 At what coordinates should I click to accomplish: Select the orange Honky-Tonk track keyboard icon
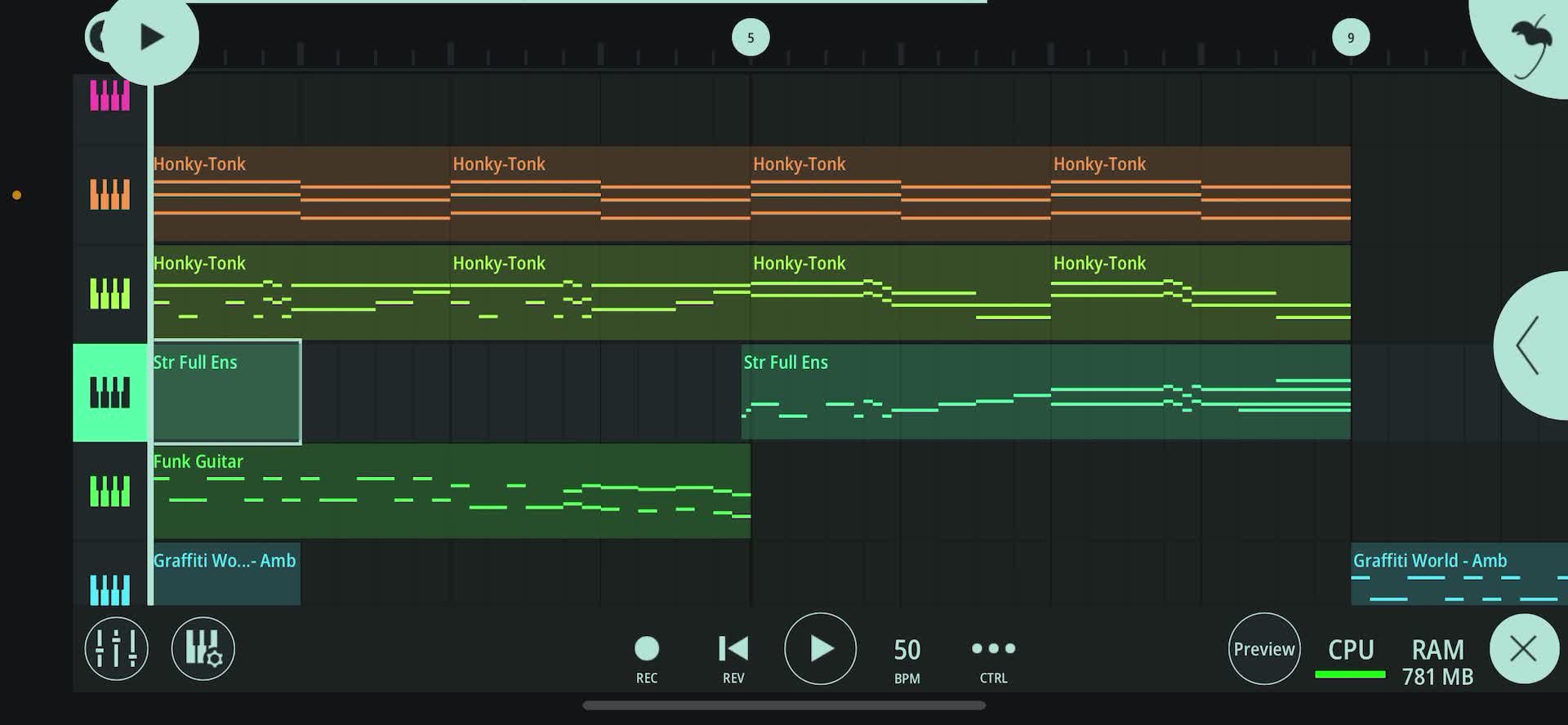click(x=109, y=194)
